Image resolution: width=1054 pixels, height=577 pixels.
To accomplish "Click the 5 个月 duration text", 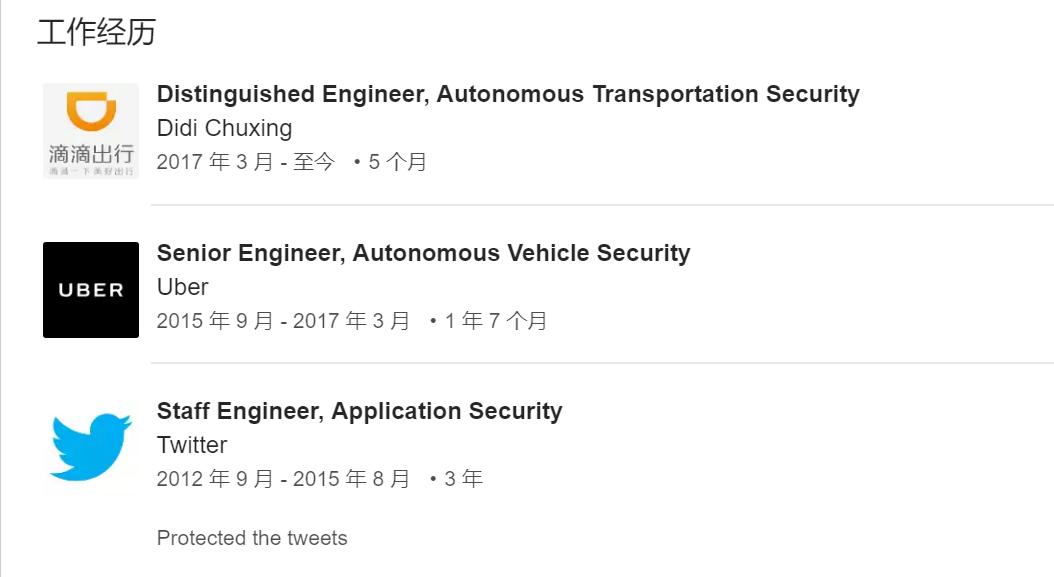I will (397, 162).
